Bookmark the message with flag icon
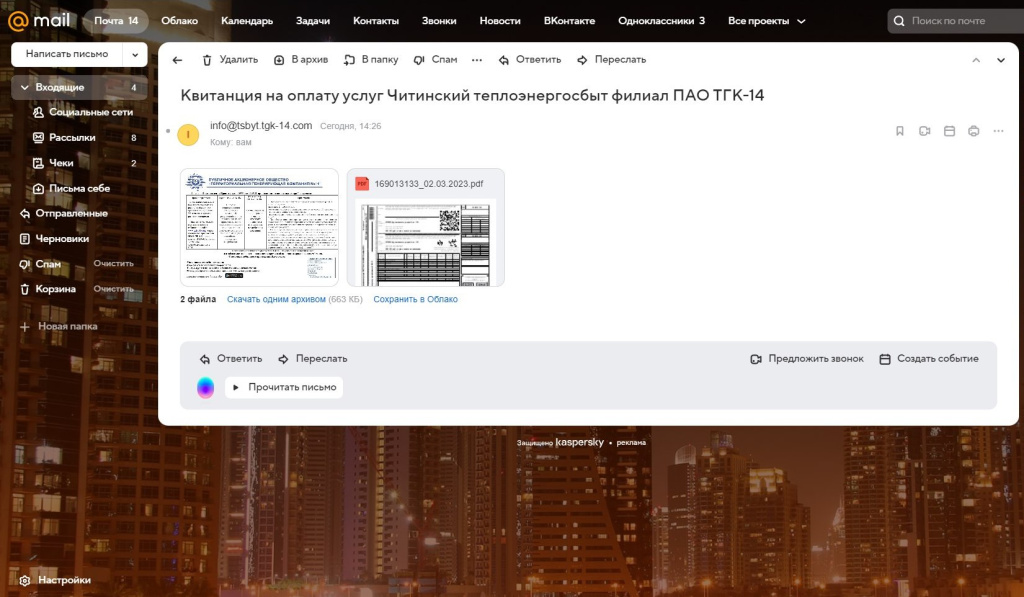This screenshot has width=1024, height=597. coord(899,131)
